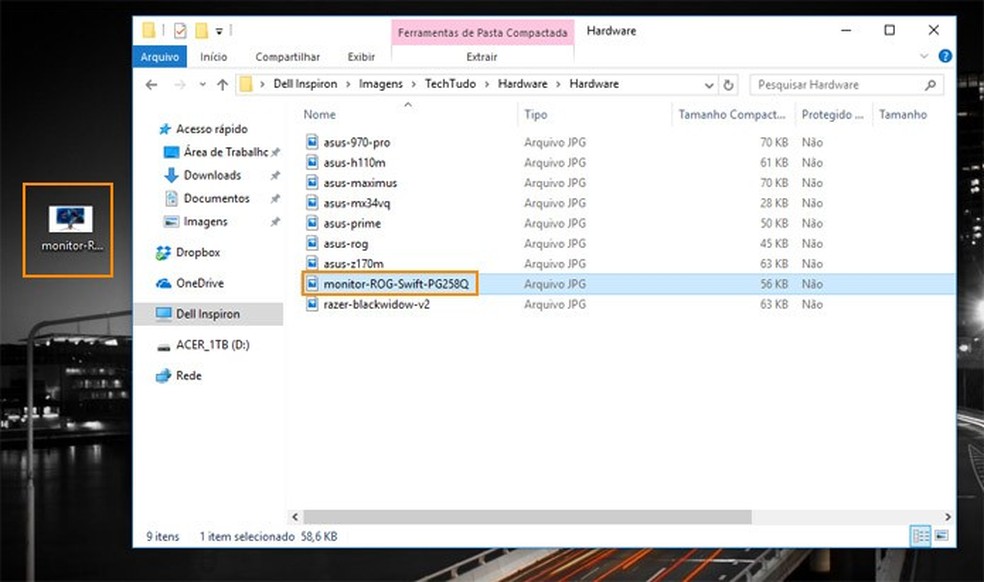Viewport: 984px width, 582px height.
Task: Click the Pesquisar Hardware search field
Action: click(846, 84)
